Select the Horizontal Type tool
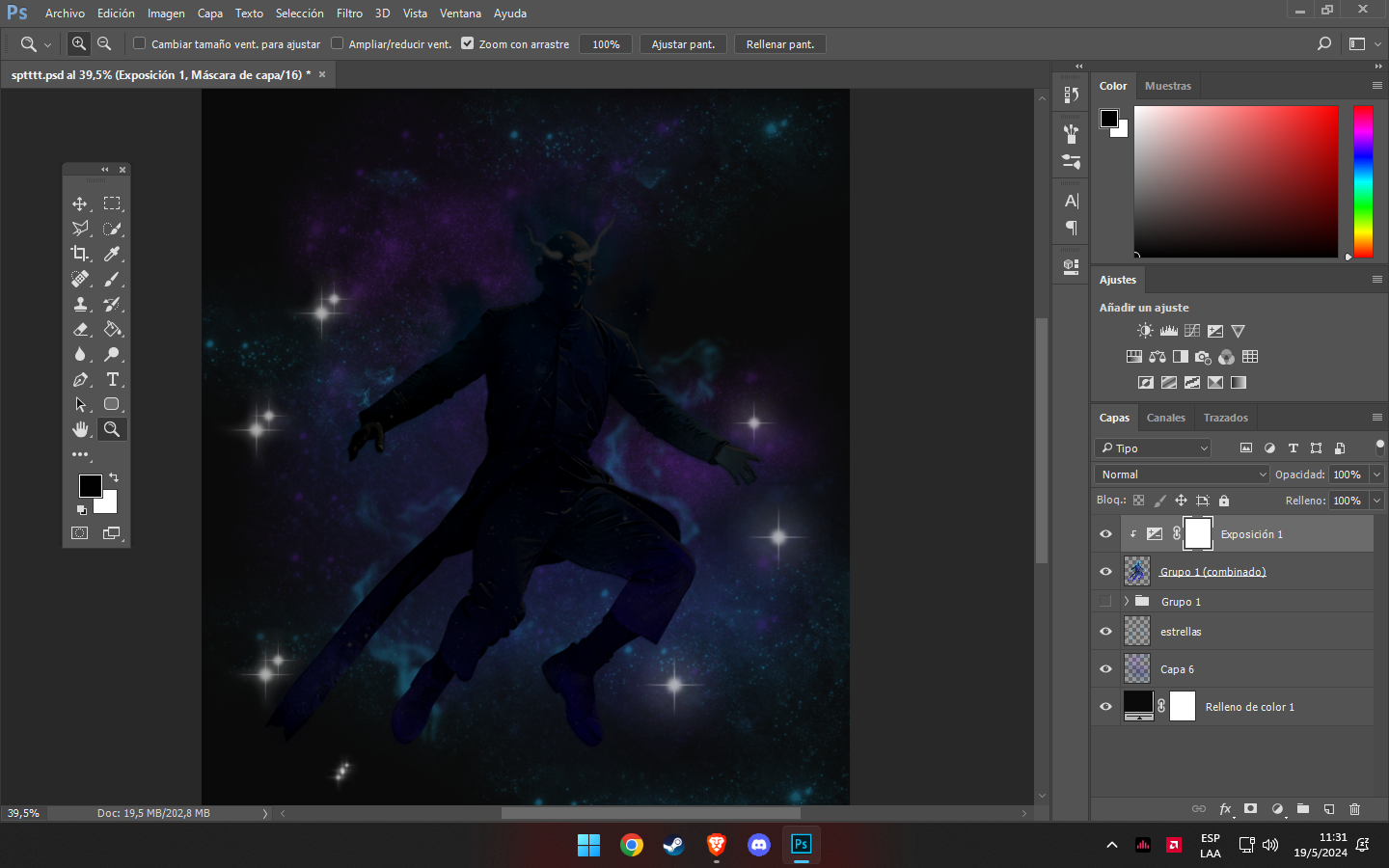Viewport: 1389px width, 868px height. tap(112, 379)
